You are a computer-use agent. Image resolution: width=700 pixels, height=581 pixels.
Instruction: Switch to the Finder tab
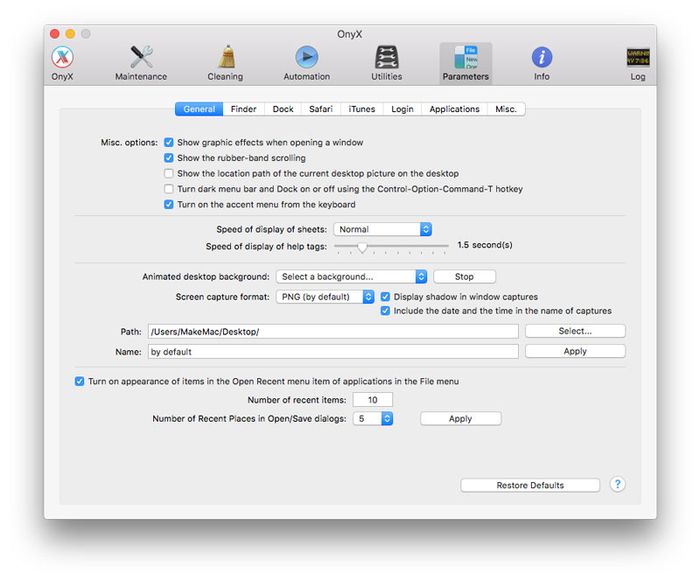244,109
